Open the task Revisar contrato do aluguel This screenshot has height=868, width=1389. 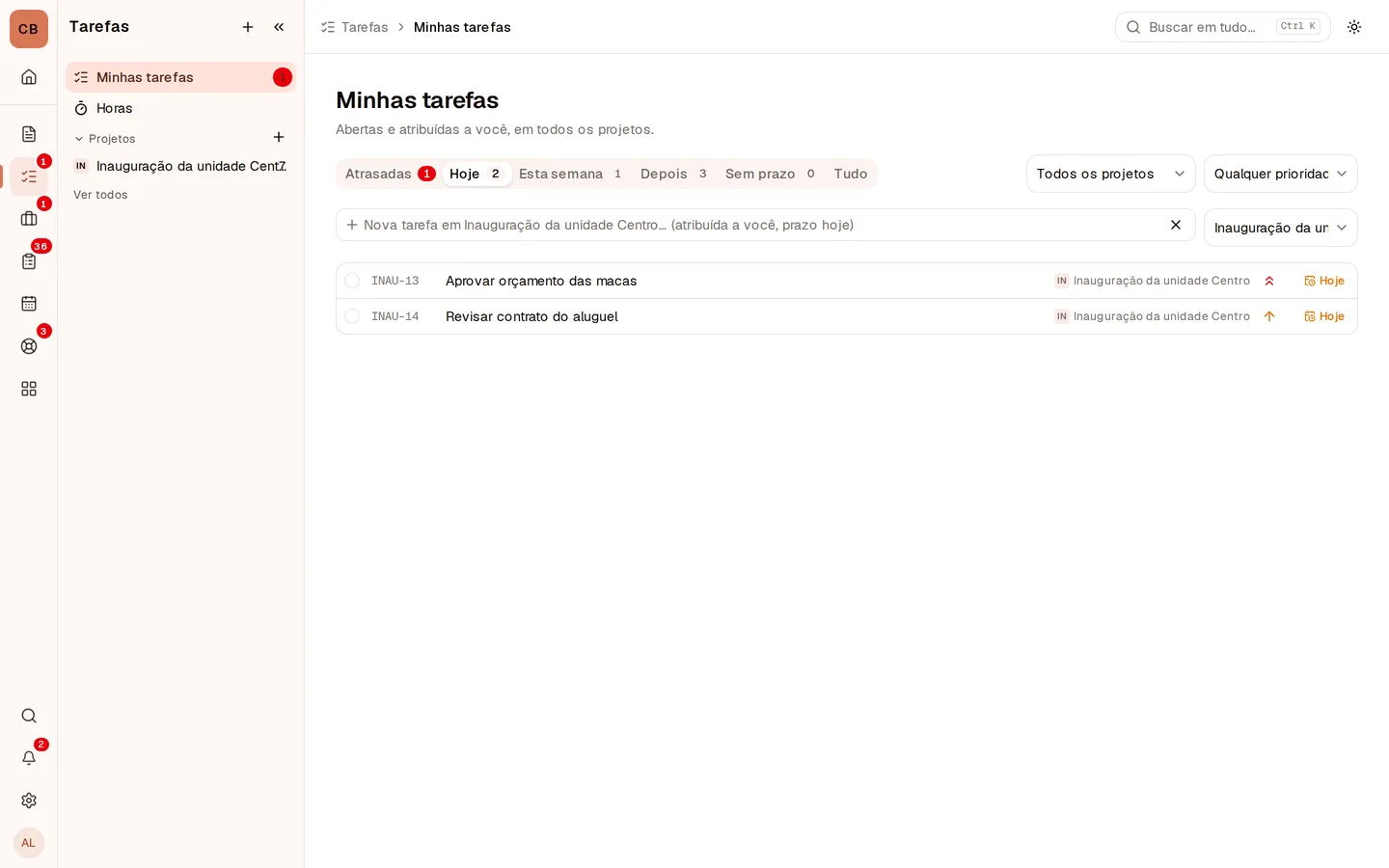point(531,316)
